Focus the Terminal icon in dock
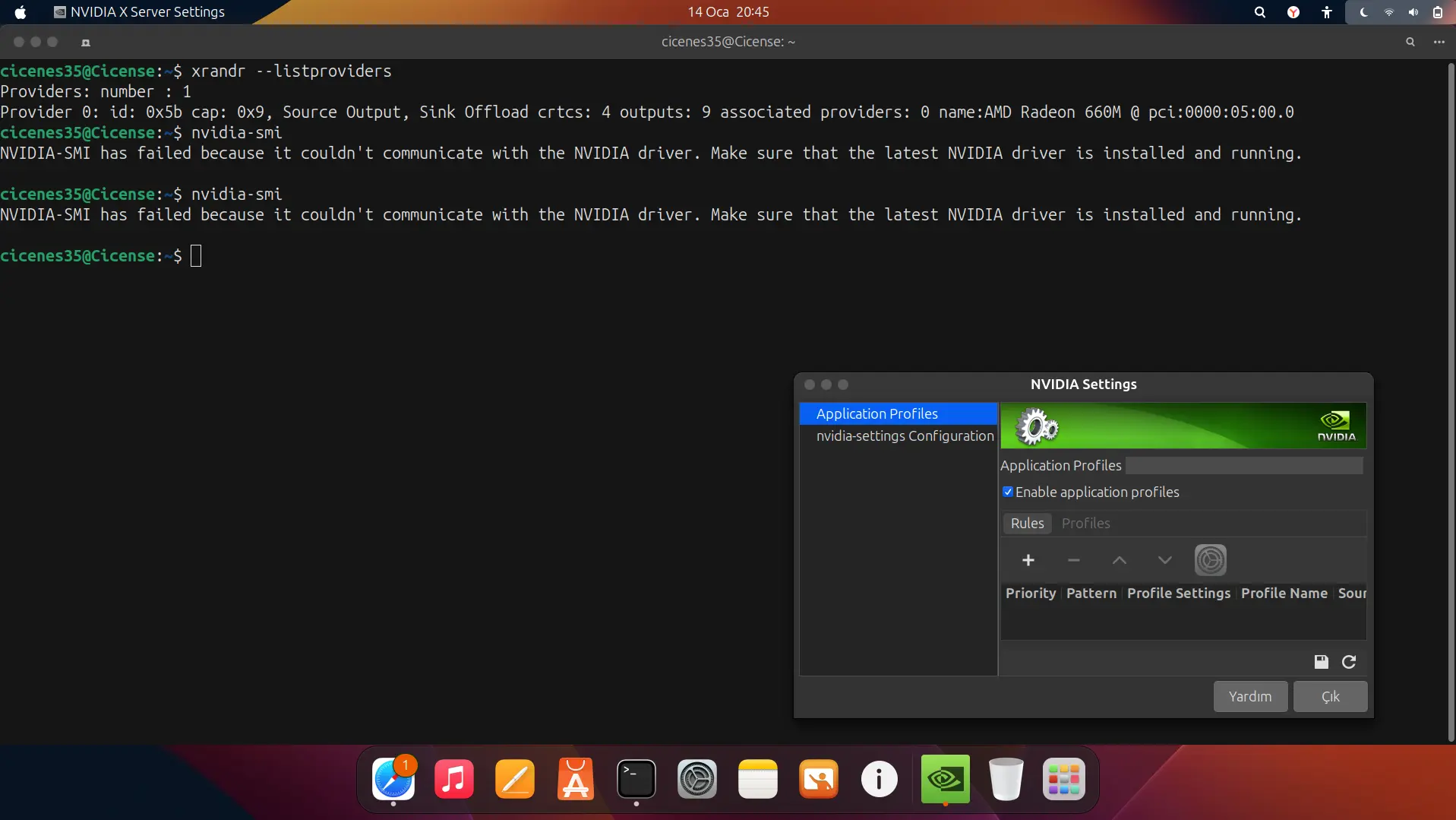Screen dimensions: 1456x820 pos(636,779)
